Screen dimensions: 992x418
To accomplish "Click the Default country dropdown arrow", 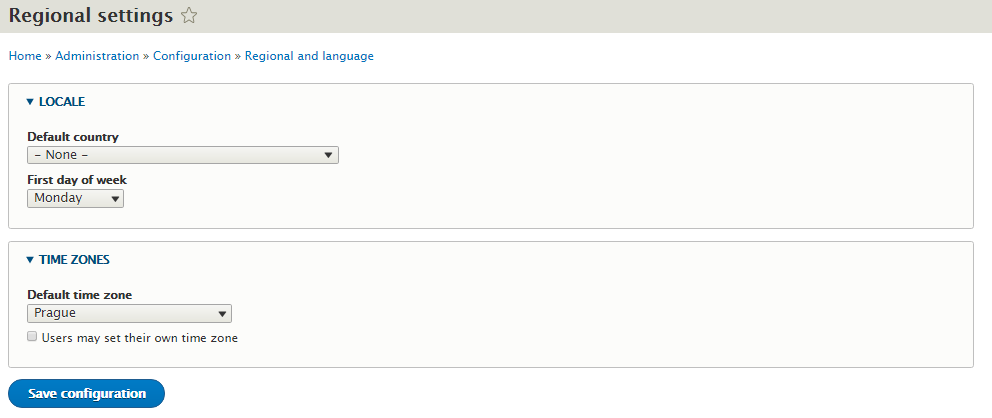I will pyautogui.click(x=328, y=155).
